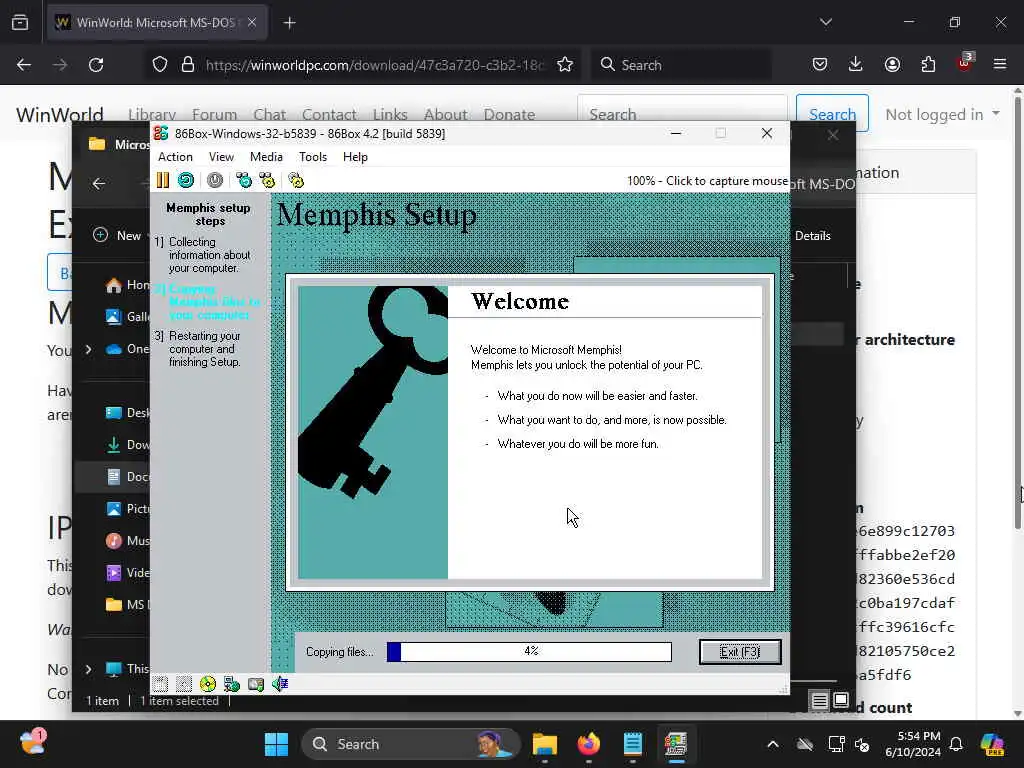Viewport: 1024px width, 768px height.
Task: Click first floppy drive status icon
Action: [x=161, y=684]
